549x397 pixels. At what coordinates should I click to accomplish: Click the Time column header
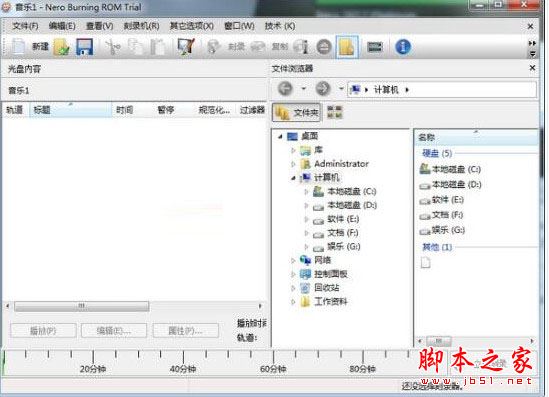coord(133,110)
